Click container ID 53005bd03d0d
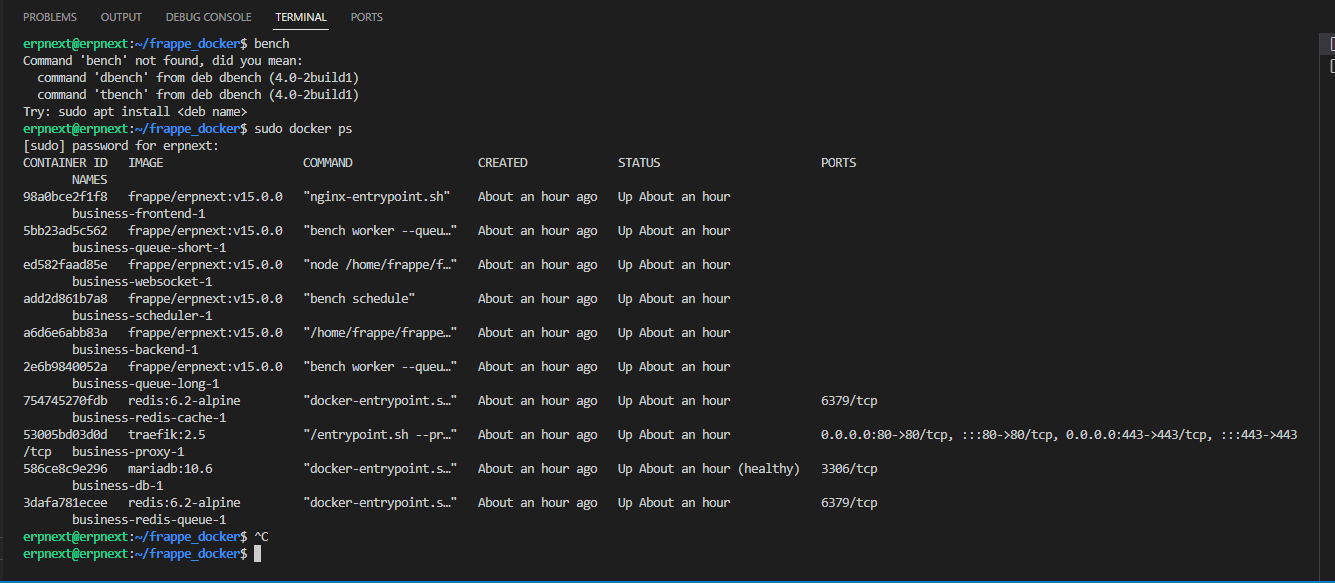 click(x=65, y=435)
